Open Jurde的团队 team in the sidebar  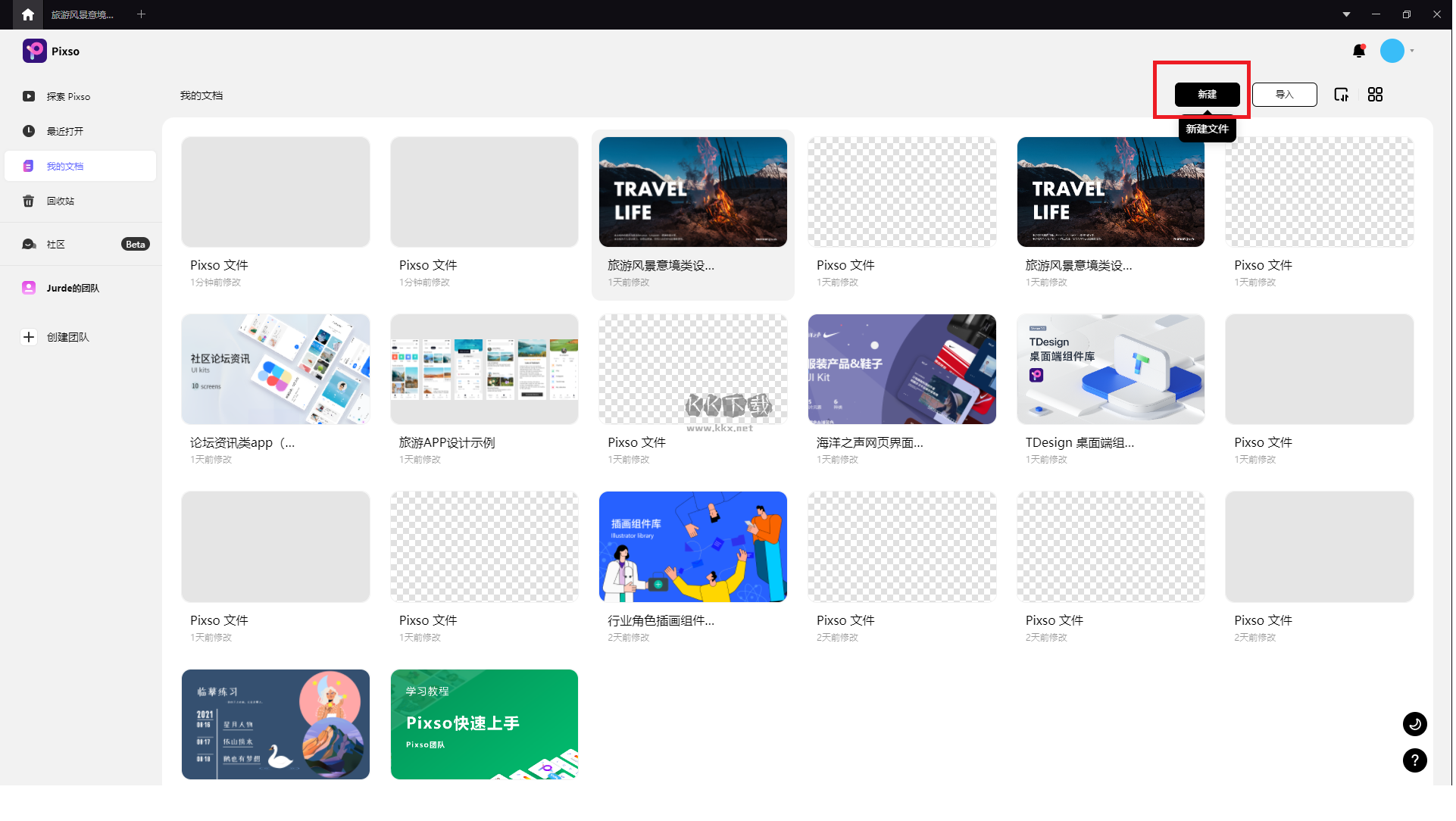coord(73,289)
